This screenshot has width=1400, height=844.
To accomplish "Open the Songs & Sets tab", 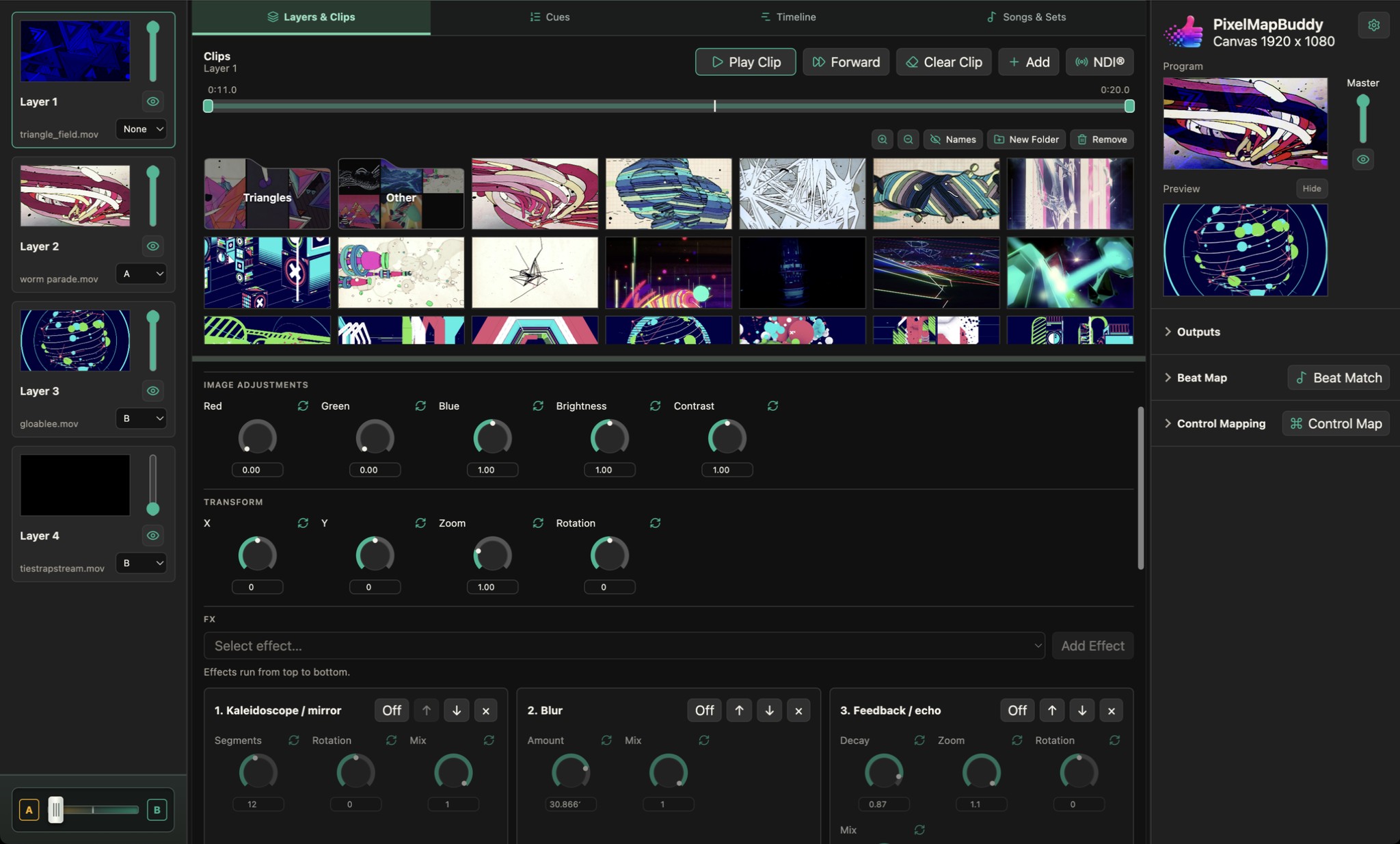I will [x=1026, y=17].
